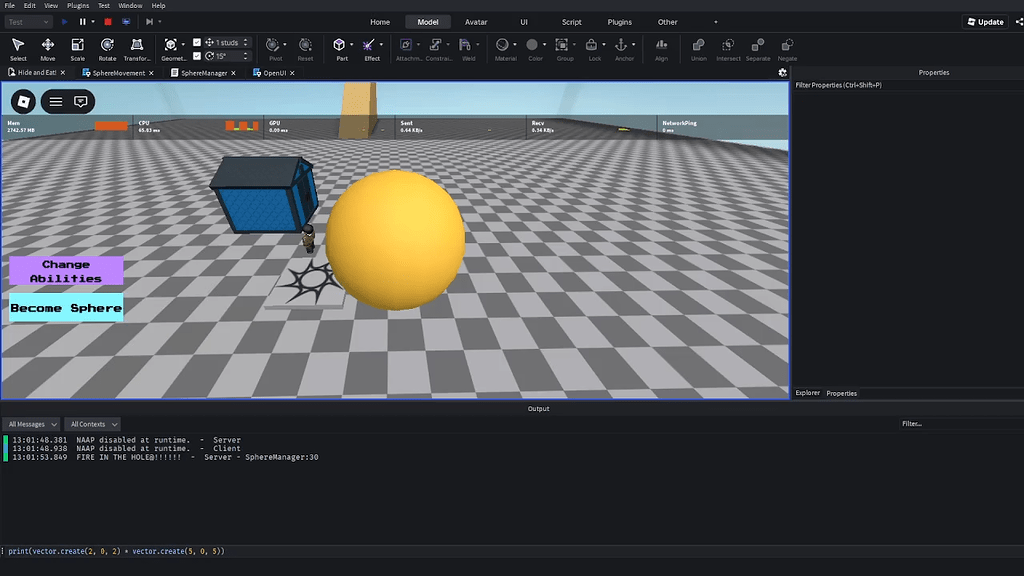Viewport: 1024px width, 576px height.
Task: Open the Roblox menu icon in viewport
Action: pos(24,101)
